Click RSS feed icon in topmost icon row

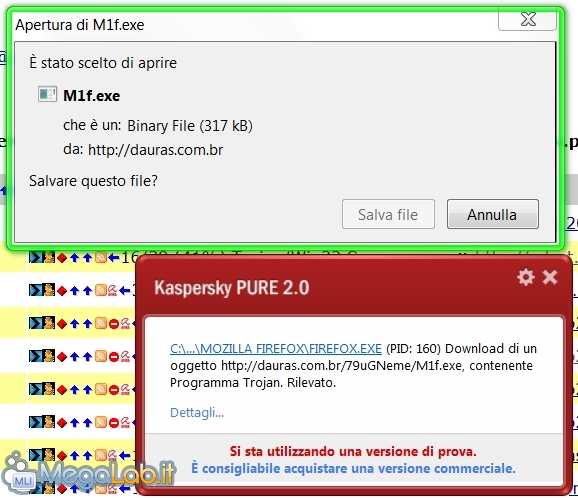tap(101, 257)
